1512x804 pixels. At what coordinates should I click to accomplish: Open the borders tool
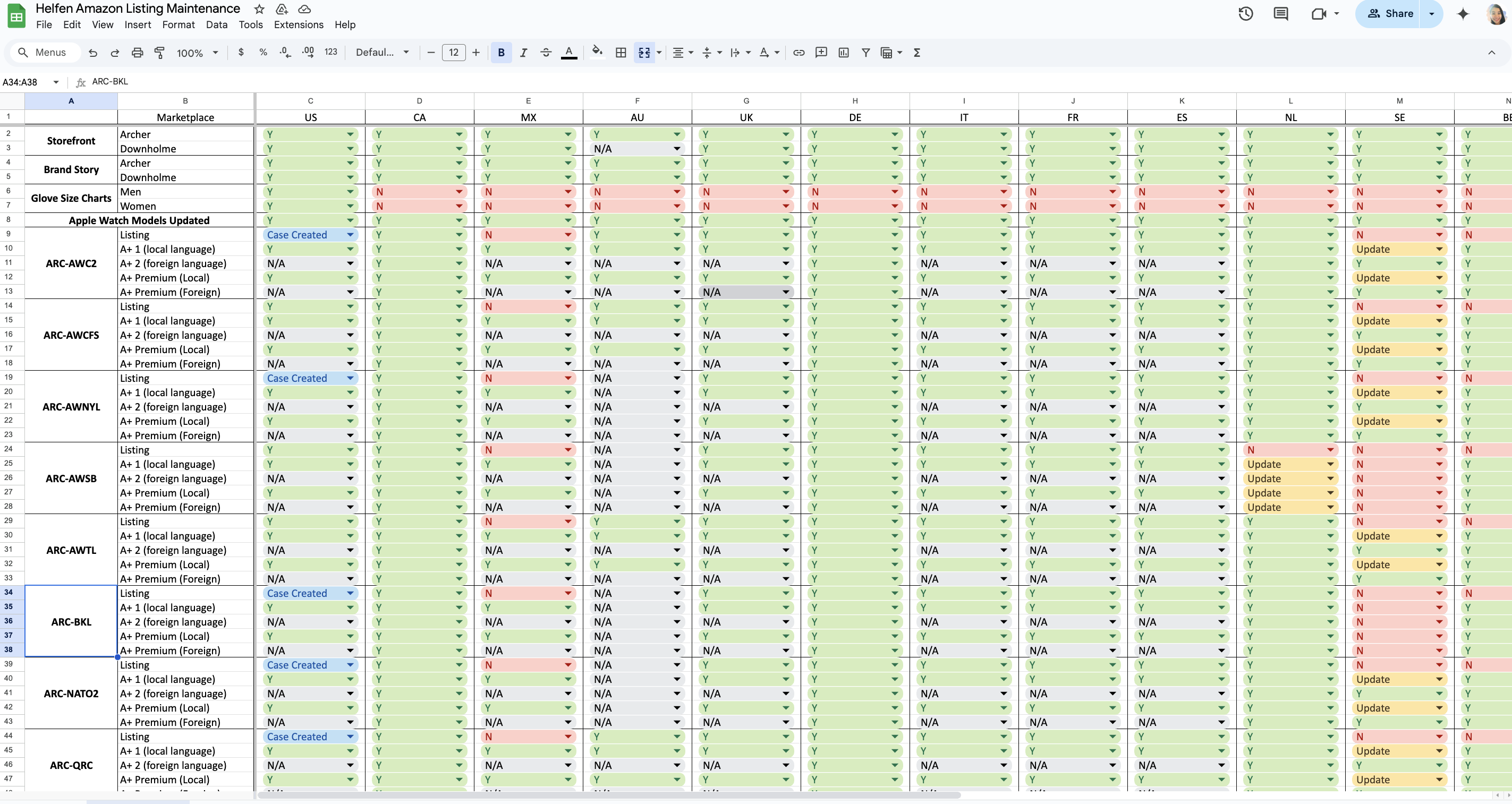[x=621, y=53]
